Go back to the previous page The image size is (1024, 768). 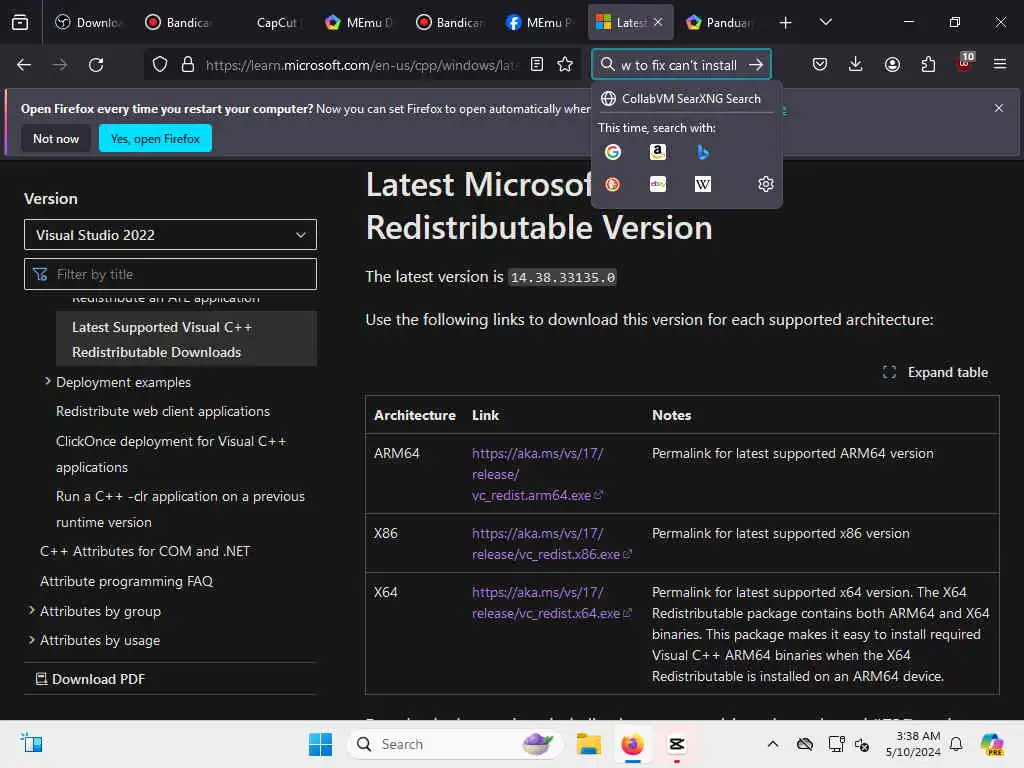(24, 65)
